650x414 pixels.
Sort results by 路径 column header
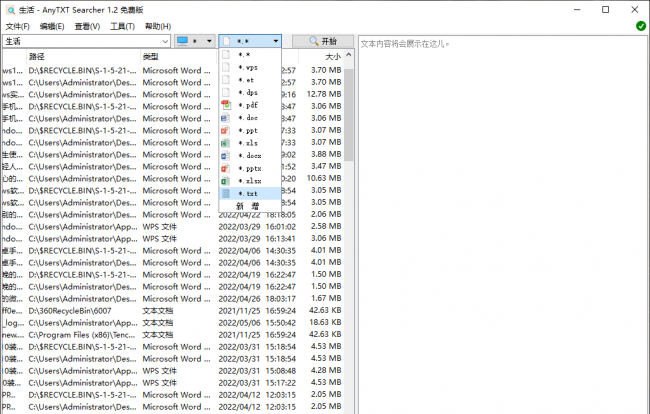tap(83, 56)
